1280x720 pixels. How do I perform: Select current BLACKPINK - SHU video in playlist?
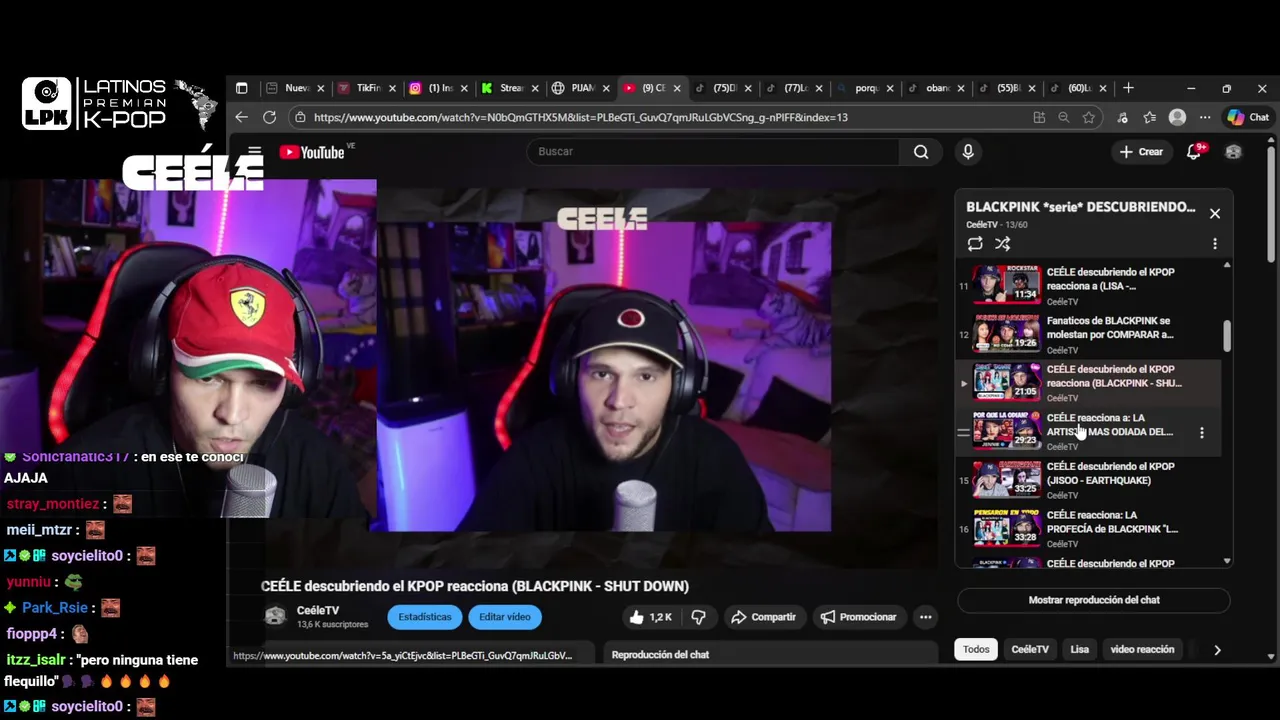tap(1089, 382)
